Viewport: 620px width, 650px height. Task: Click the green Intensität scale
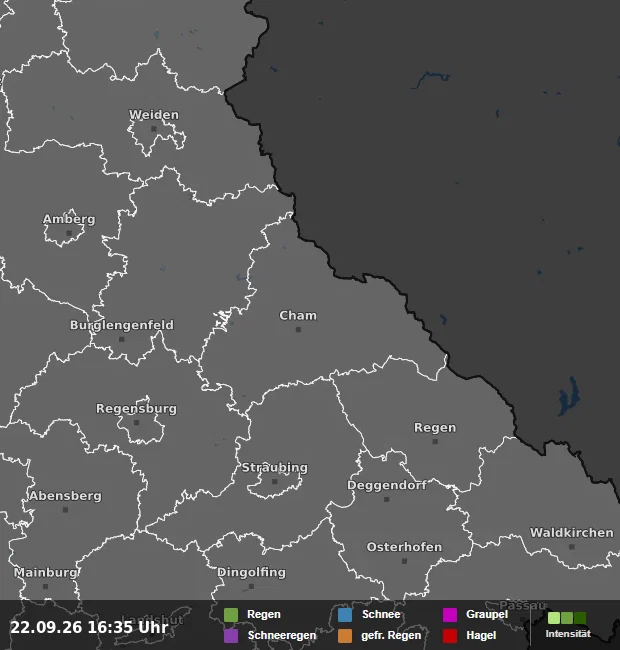(x=567, y=618)
